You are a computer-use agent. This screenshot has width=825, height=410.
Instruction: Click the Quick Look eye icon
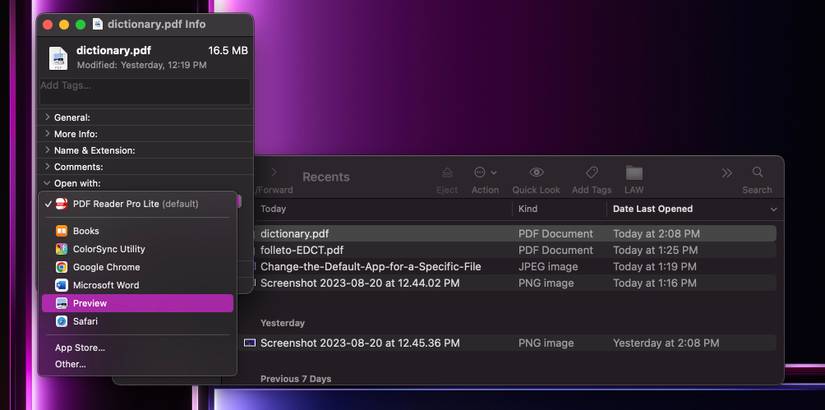pyautogui.click(x=536, y=173)
